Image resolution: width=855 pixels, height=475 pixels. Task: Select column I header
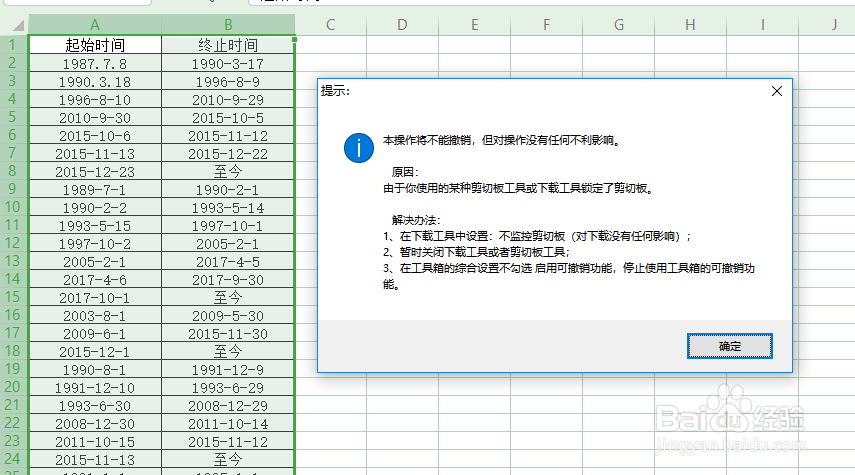pyautogui.click(x=762, y=25)
